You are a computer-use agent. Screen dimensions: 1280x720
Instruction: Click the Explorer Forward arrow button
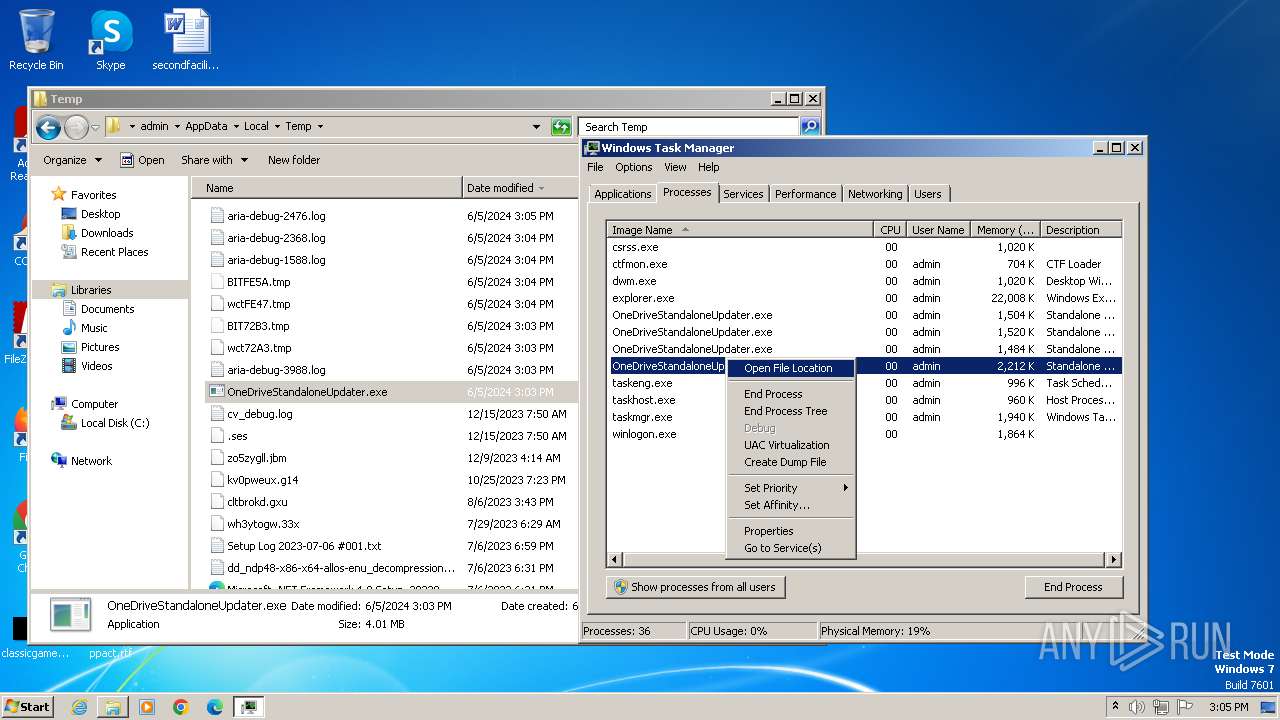pos(76,127)
